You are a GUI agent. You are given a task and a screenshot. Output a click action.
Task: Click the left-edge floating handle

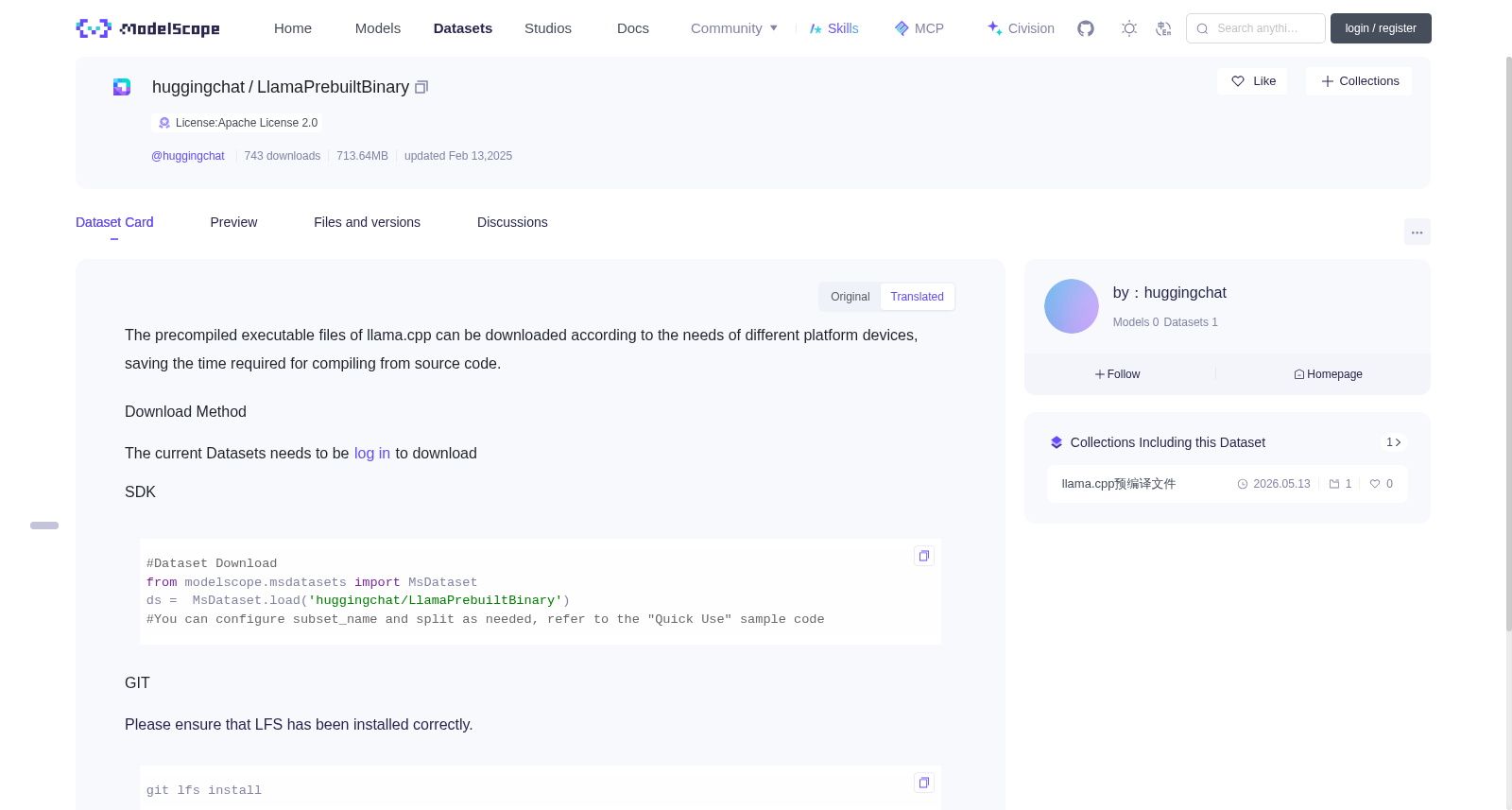point(44,526)
